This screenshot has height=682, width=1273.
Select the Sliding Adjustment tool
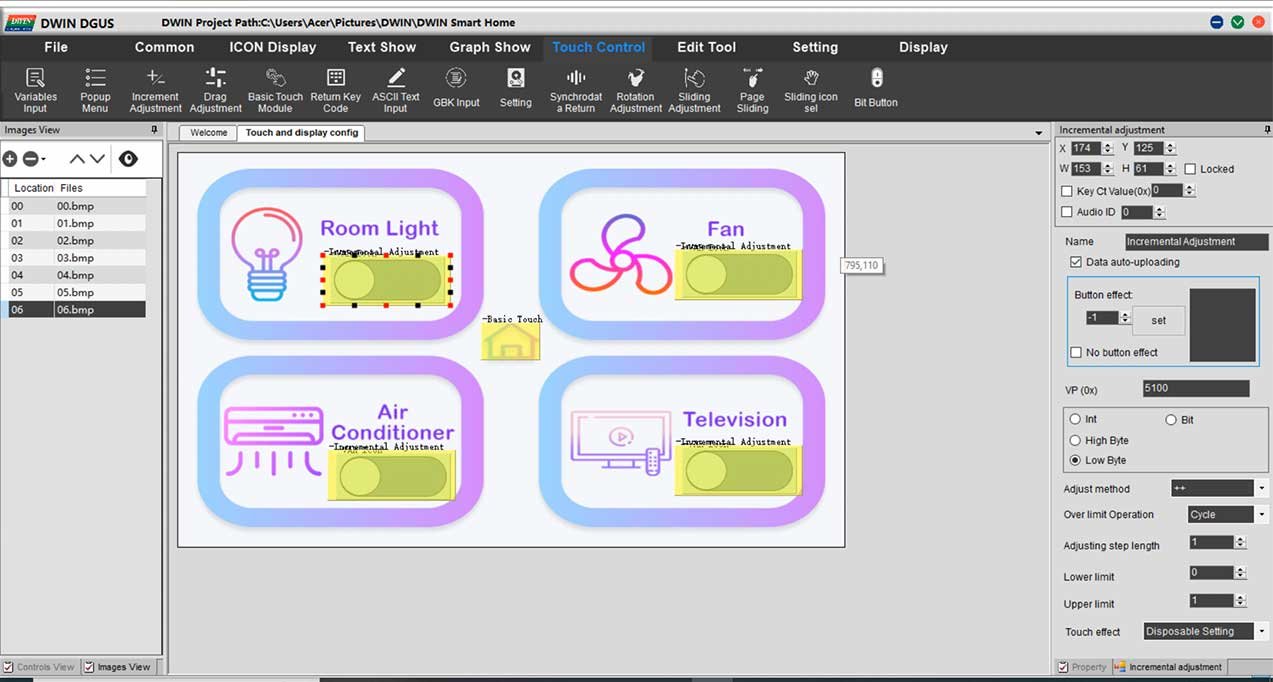tap(694, 90)
